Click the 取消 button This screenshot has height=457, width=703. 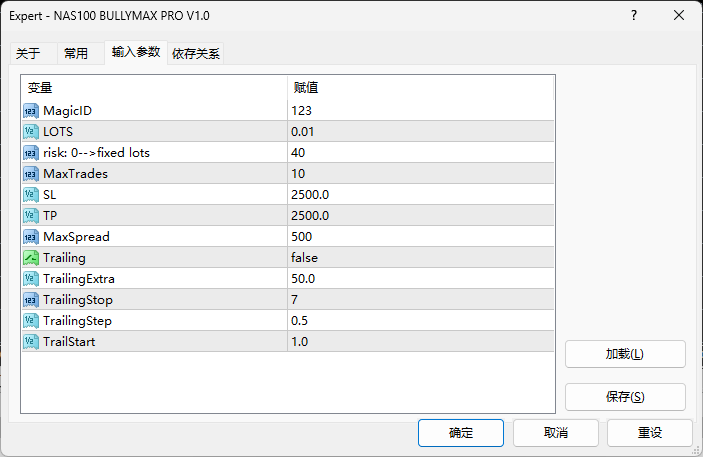pos(555,433)
